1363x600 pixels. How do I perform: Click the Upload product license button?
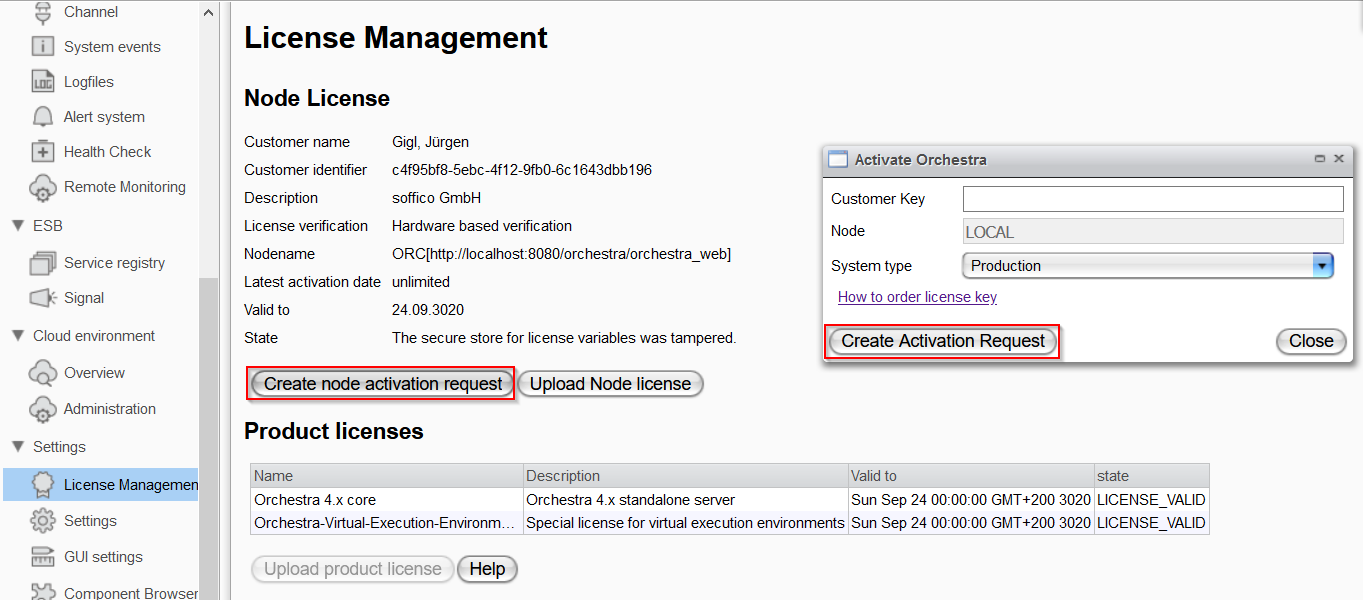353,569
